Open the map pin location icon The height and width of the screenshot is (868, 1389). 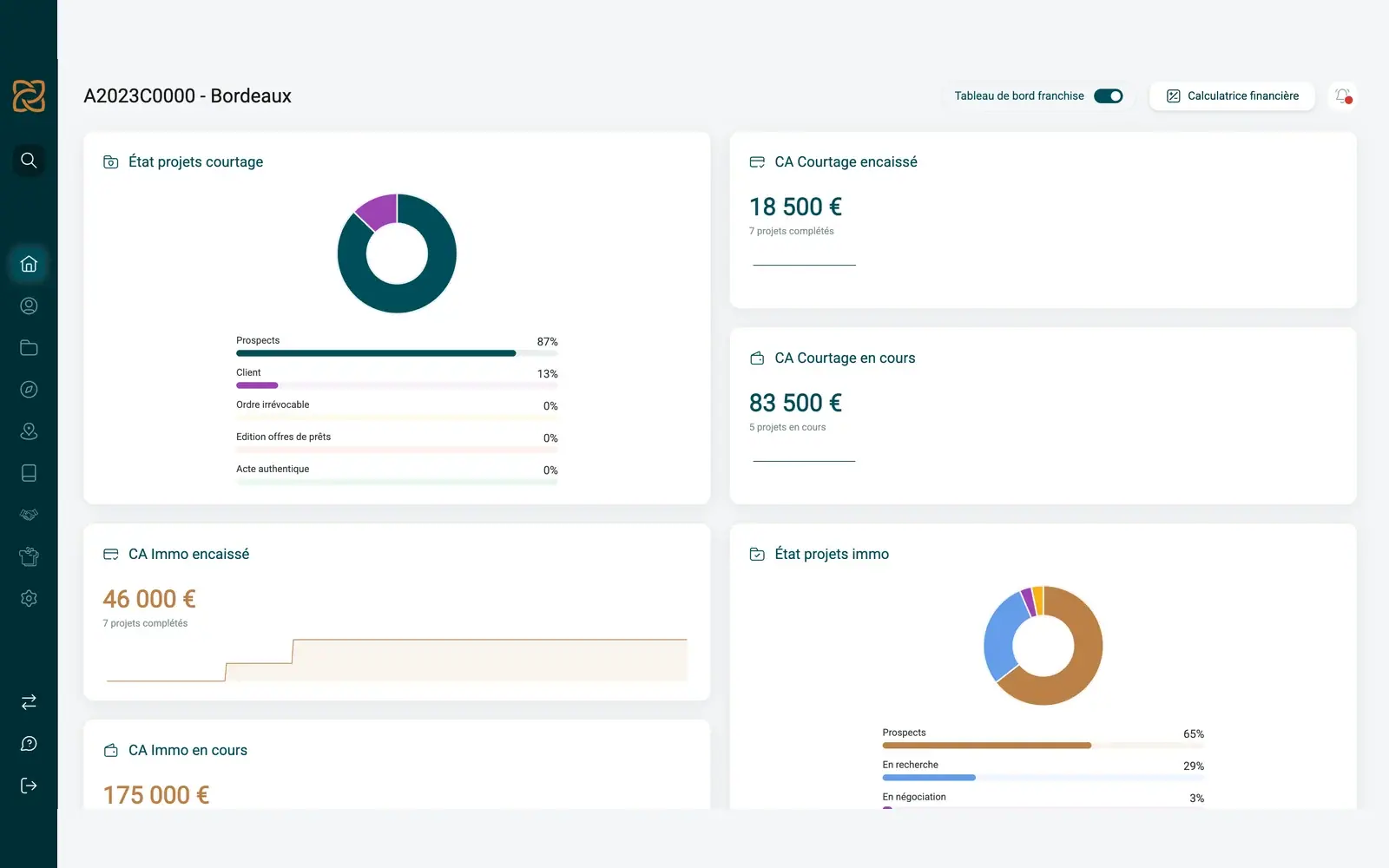[x=29, y=431]
